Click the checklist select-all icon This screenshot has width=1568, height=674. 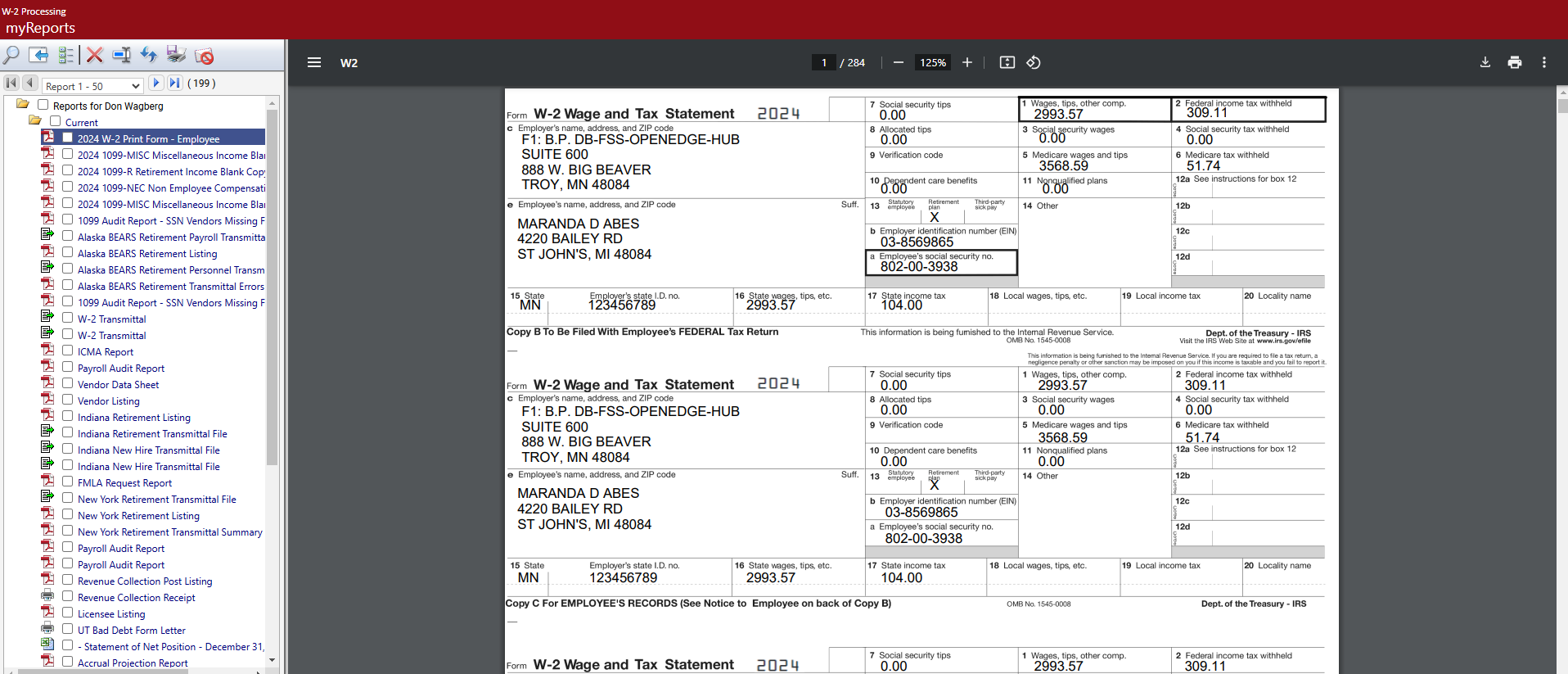click(x=66, y=56)
